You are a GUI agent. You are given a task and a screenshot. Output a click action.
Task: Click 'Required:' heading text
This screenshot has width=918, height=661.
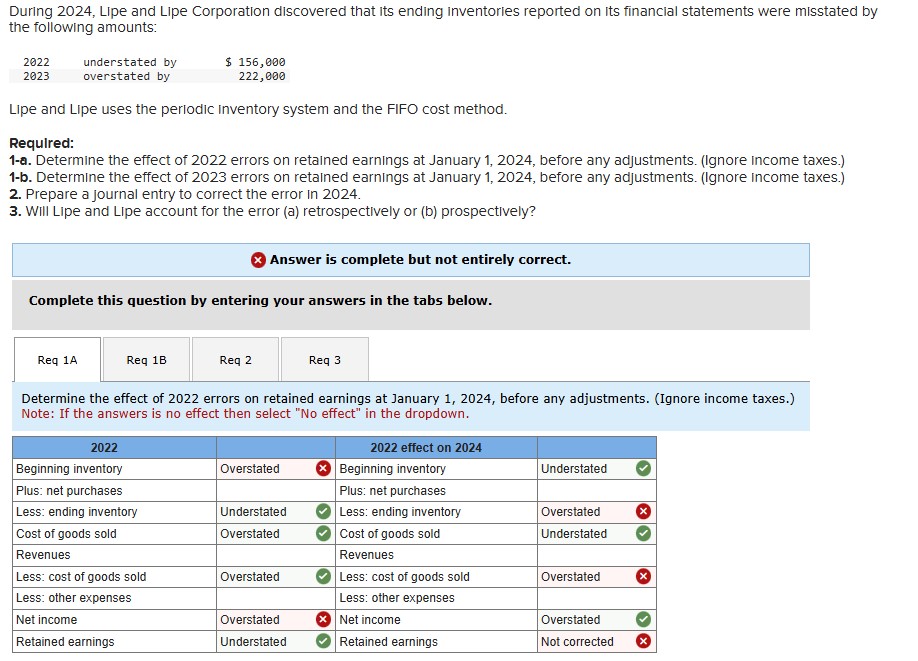[x=42, y=143]
